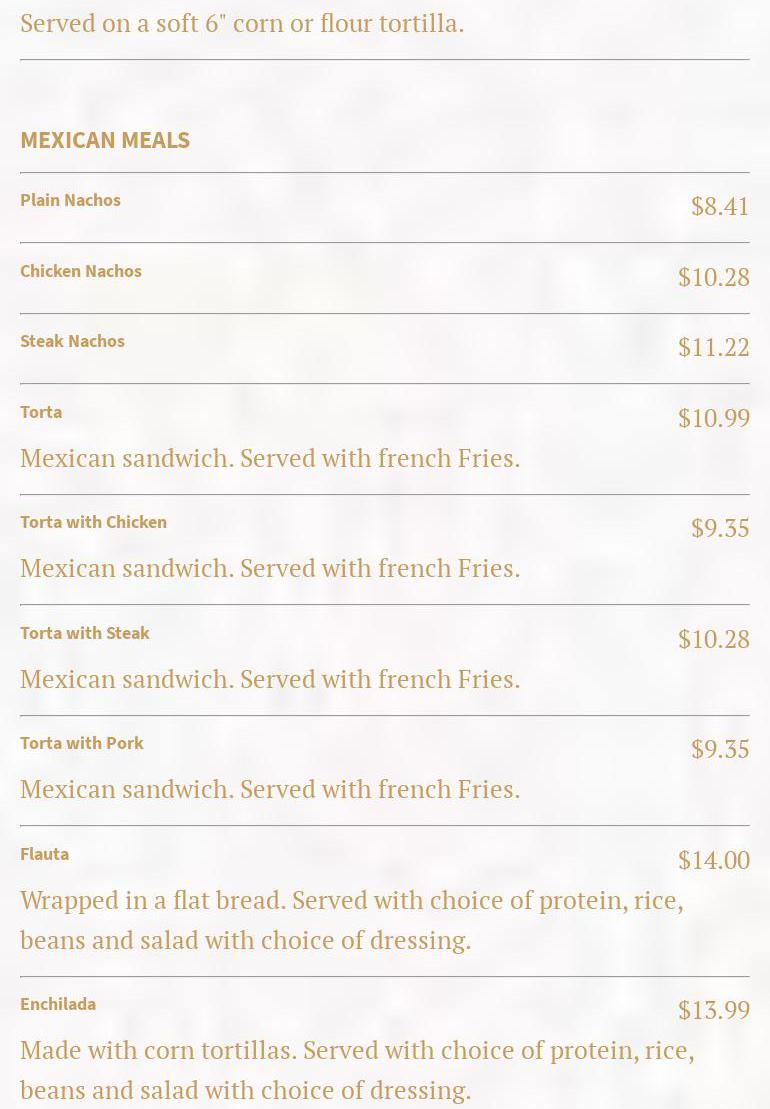Click the Torta with Chicken $9.35 price
Screen dimensions: 770x1109
click(x=719, y=528)
